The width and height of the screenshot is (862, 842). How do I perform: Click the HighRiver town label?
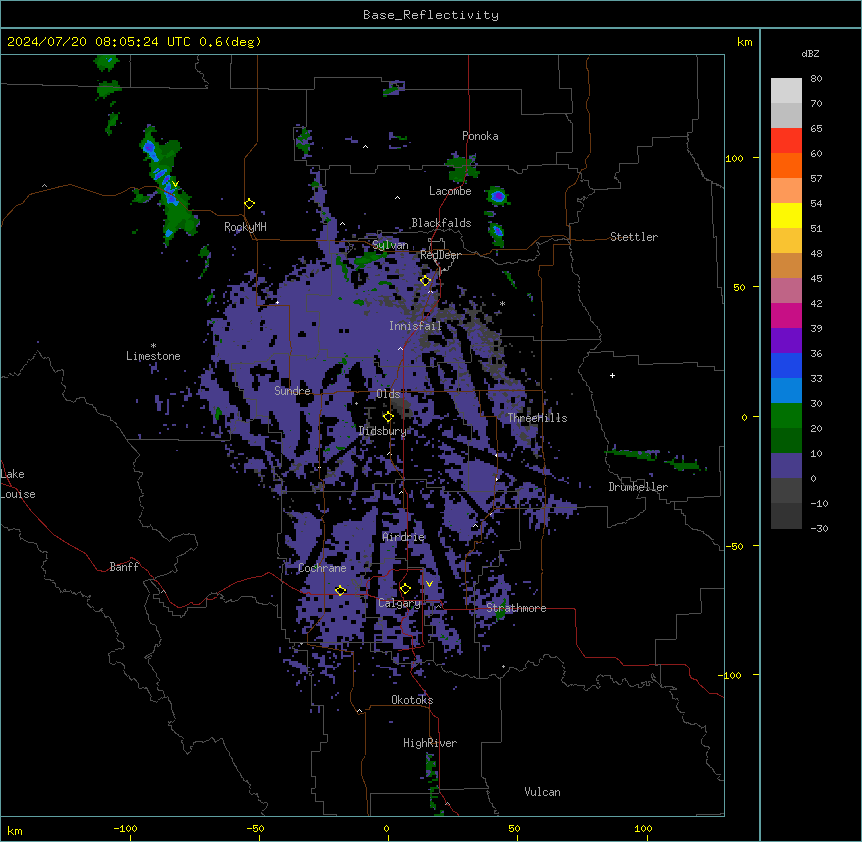pyautogui.click(x=430, y=743)
